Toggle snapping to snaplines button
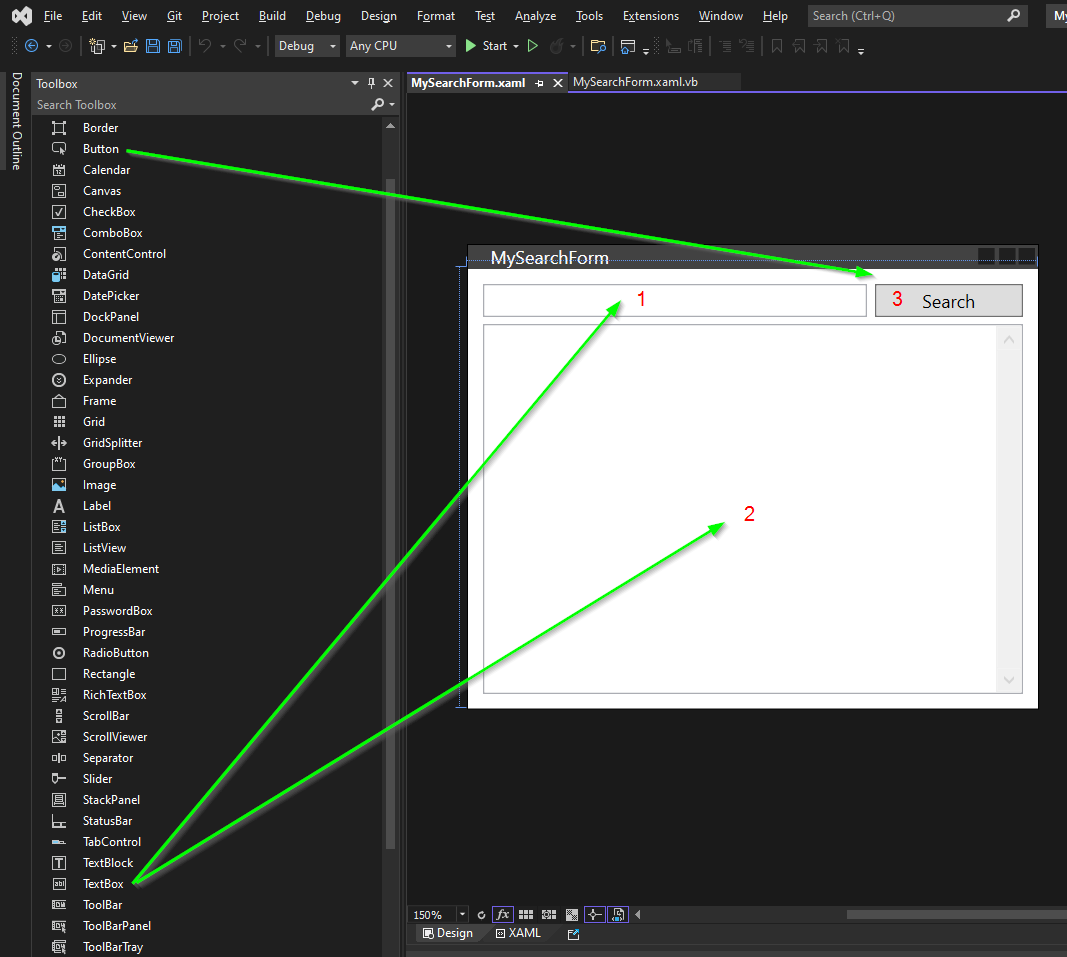The width and height of the screenshot is (1067, 957). tap(595, 914)
